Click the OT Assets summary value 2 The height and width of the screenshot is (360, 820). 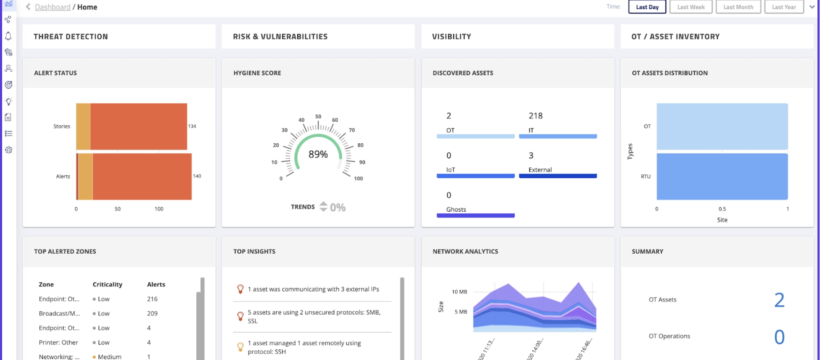[779, 300]
